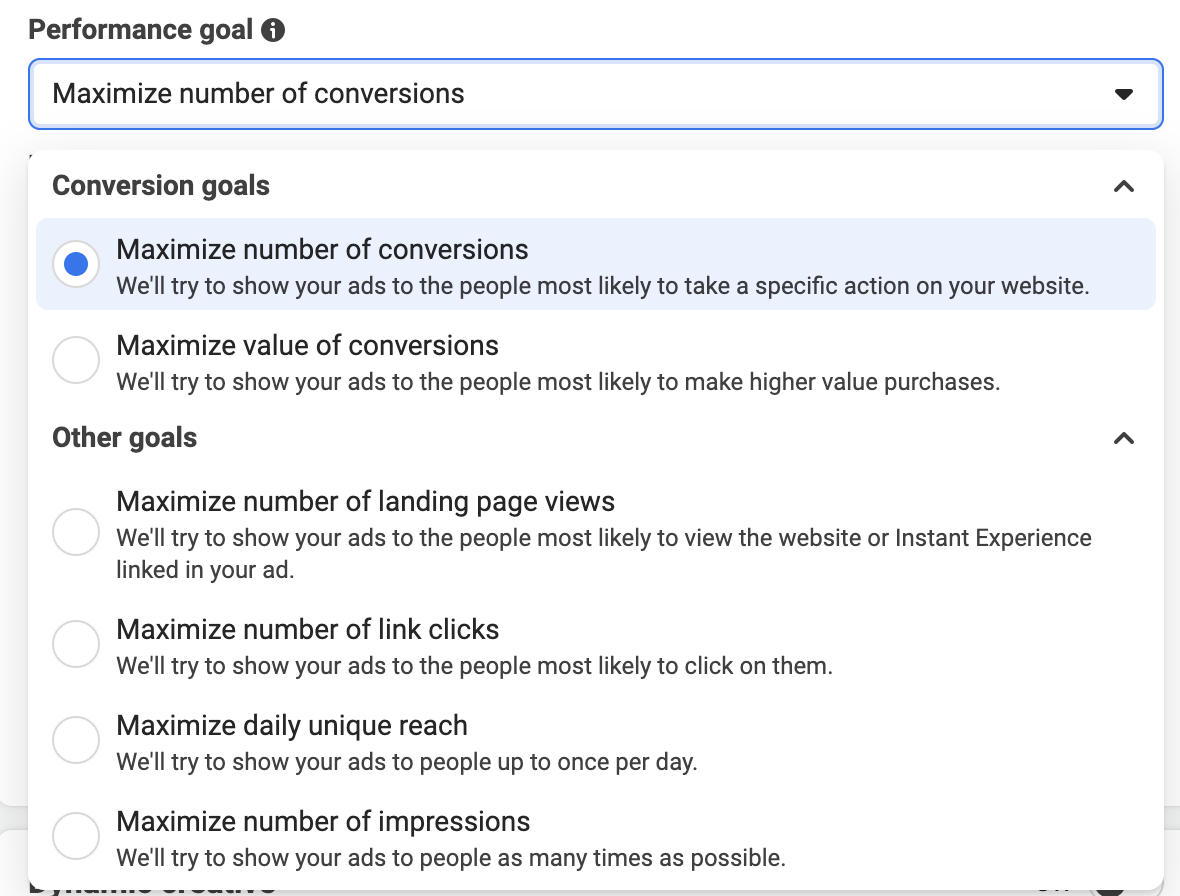
Task: Pick the Maximize daily unique reach label
Action: [x=292, y=726]
